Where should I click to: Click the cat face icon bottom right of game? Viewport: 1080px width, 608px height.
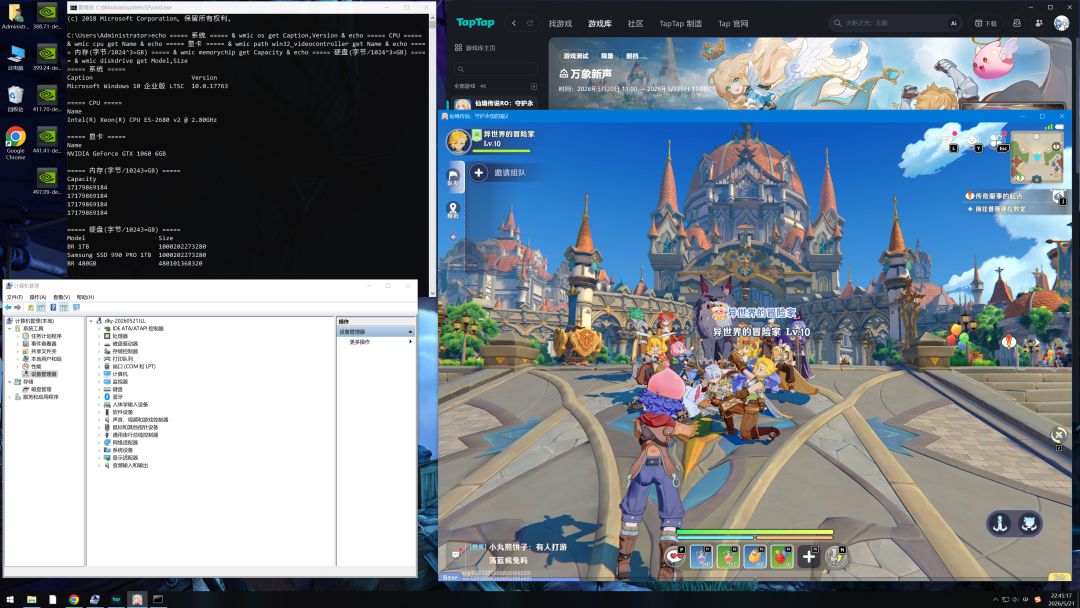[x=1029, y=524]
